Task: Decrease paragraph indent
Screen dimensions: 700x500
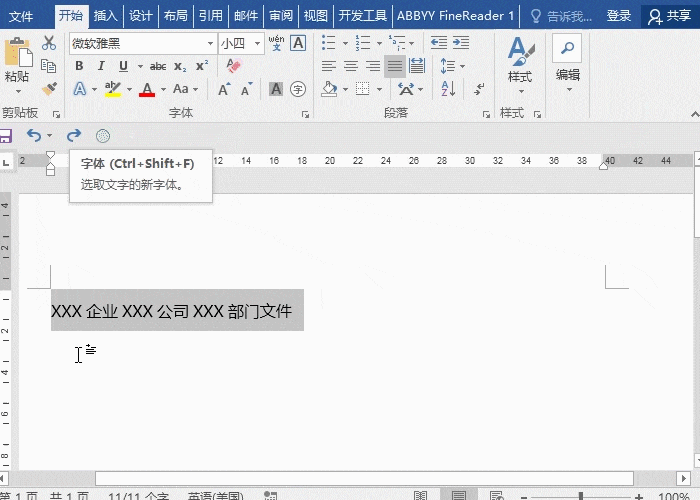Action: point(439,43)
